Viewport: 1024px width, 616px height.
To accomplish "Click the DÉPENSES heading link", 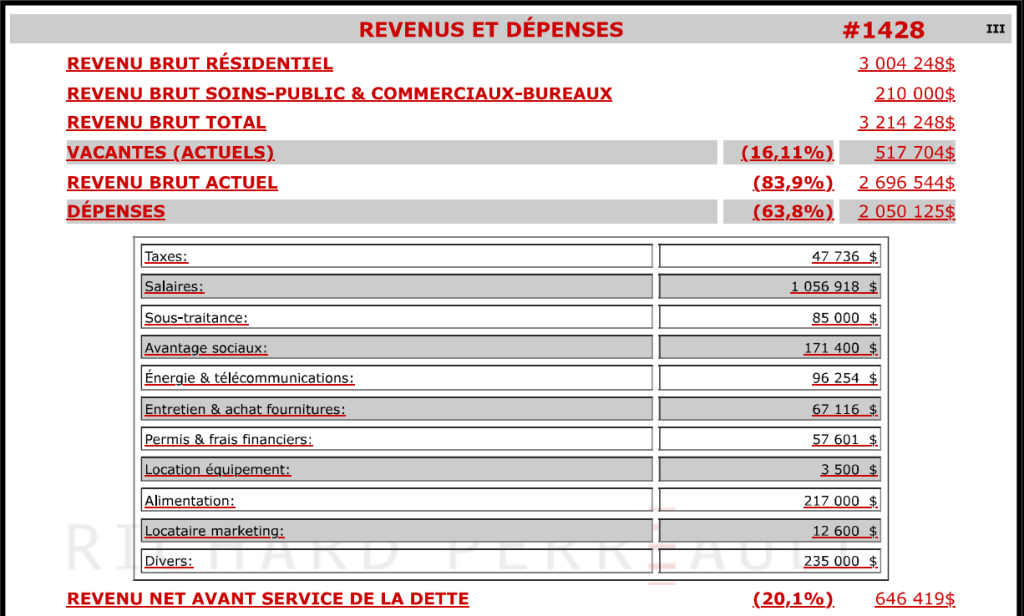I will (x=116, y=212).
